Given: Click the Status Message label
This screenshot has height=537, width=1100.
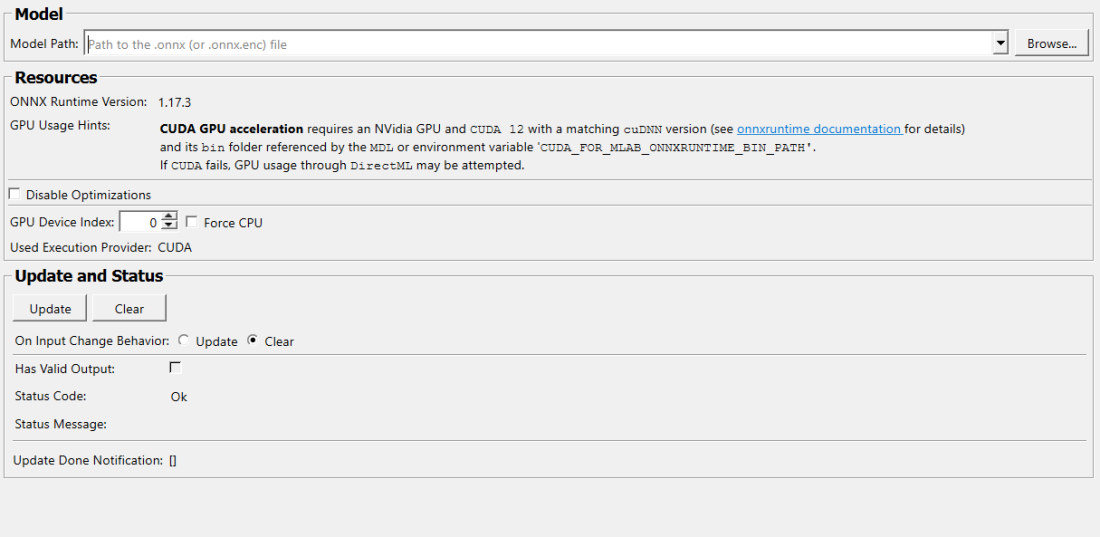Looking at the screenshot, I should coord(61,424).
